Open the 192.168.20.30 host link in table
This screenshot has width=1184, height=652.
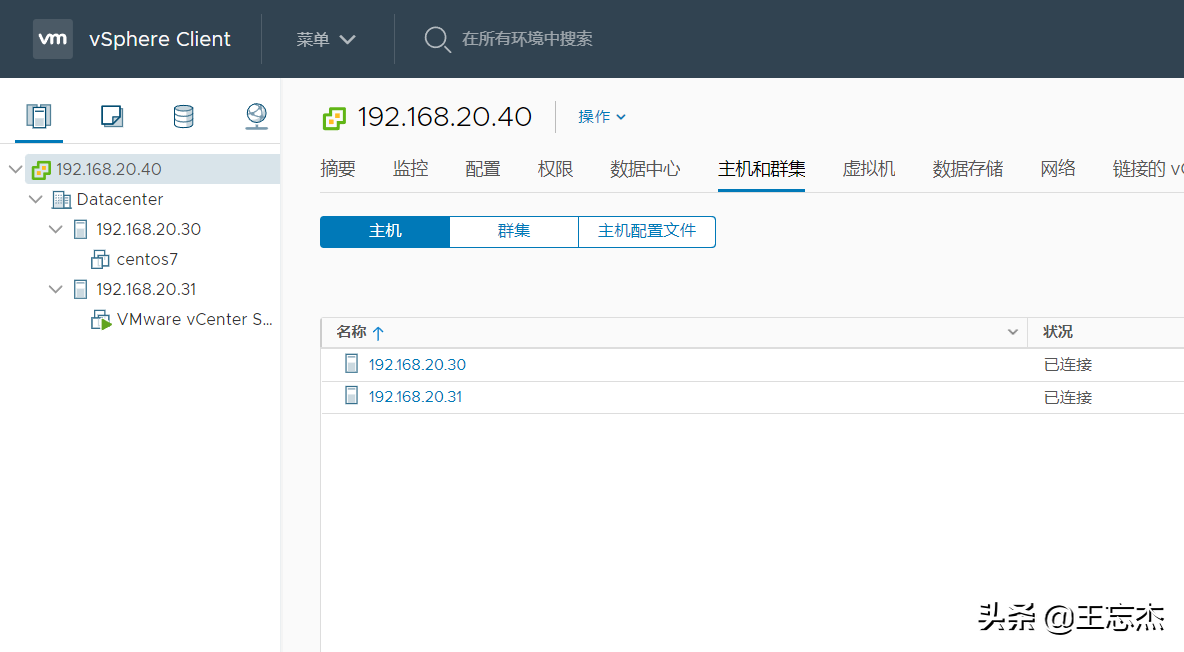click(417, 364)
